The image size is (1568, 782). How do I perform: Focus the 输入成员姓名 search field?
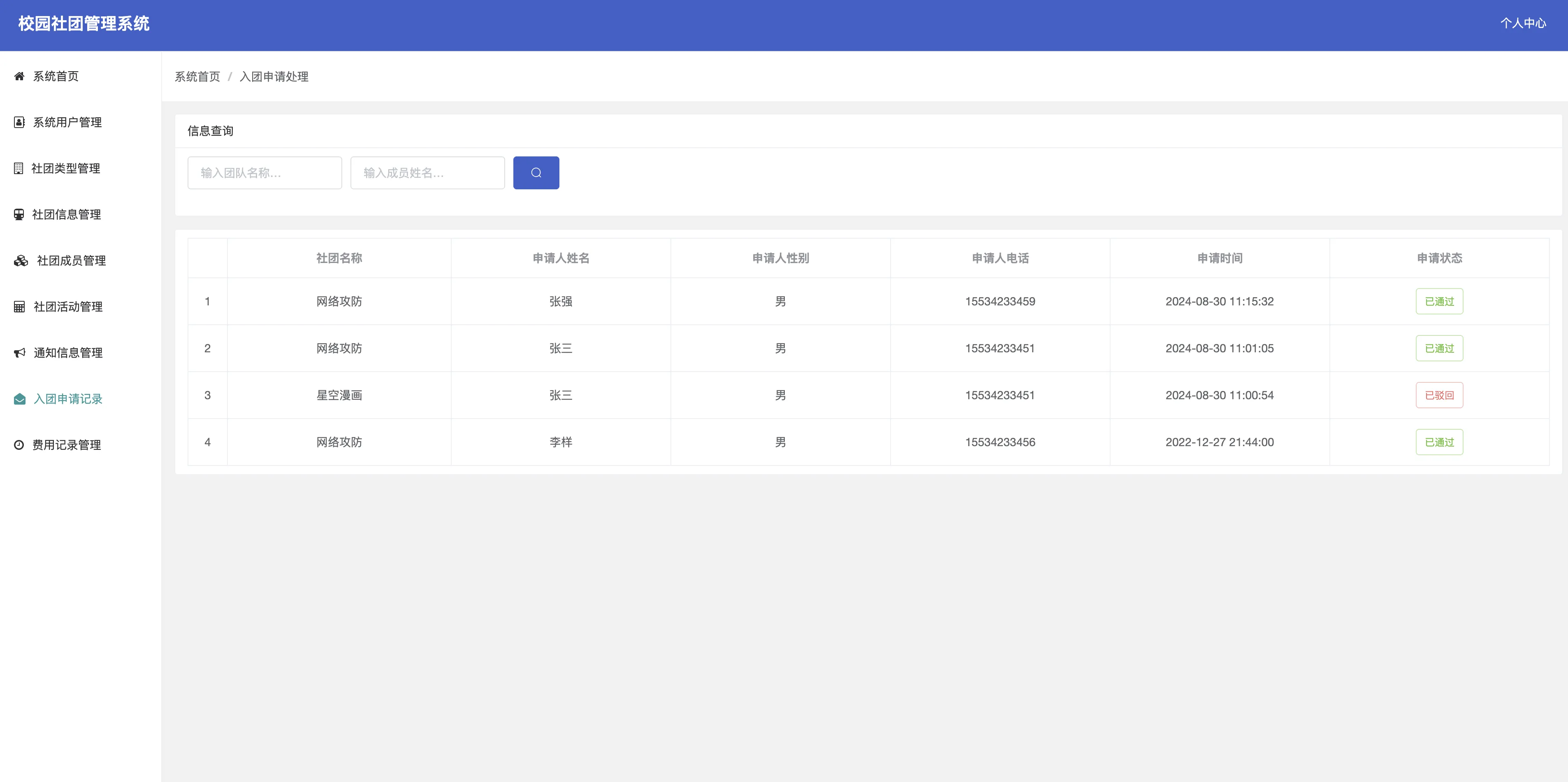pos(427,173)
